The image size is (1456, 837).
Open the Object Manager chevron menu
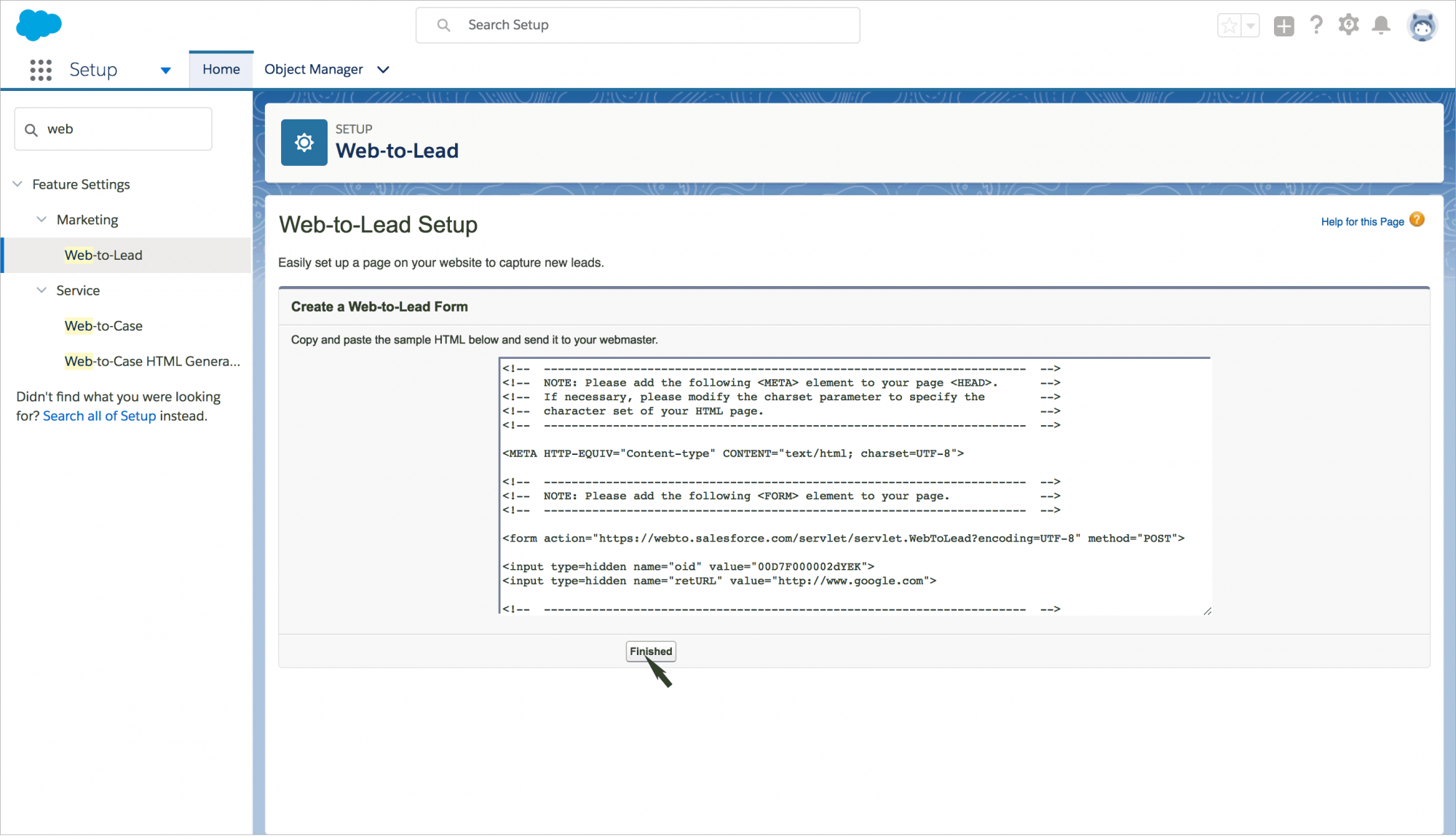point(383,70)
